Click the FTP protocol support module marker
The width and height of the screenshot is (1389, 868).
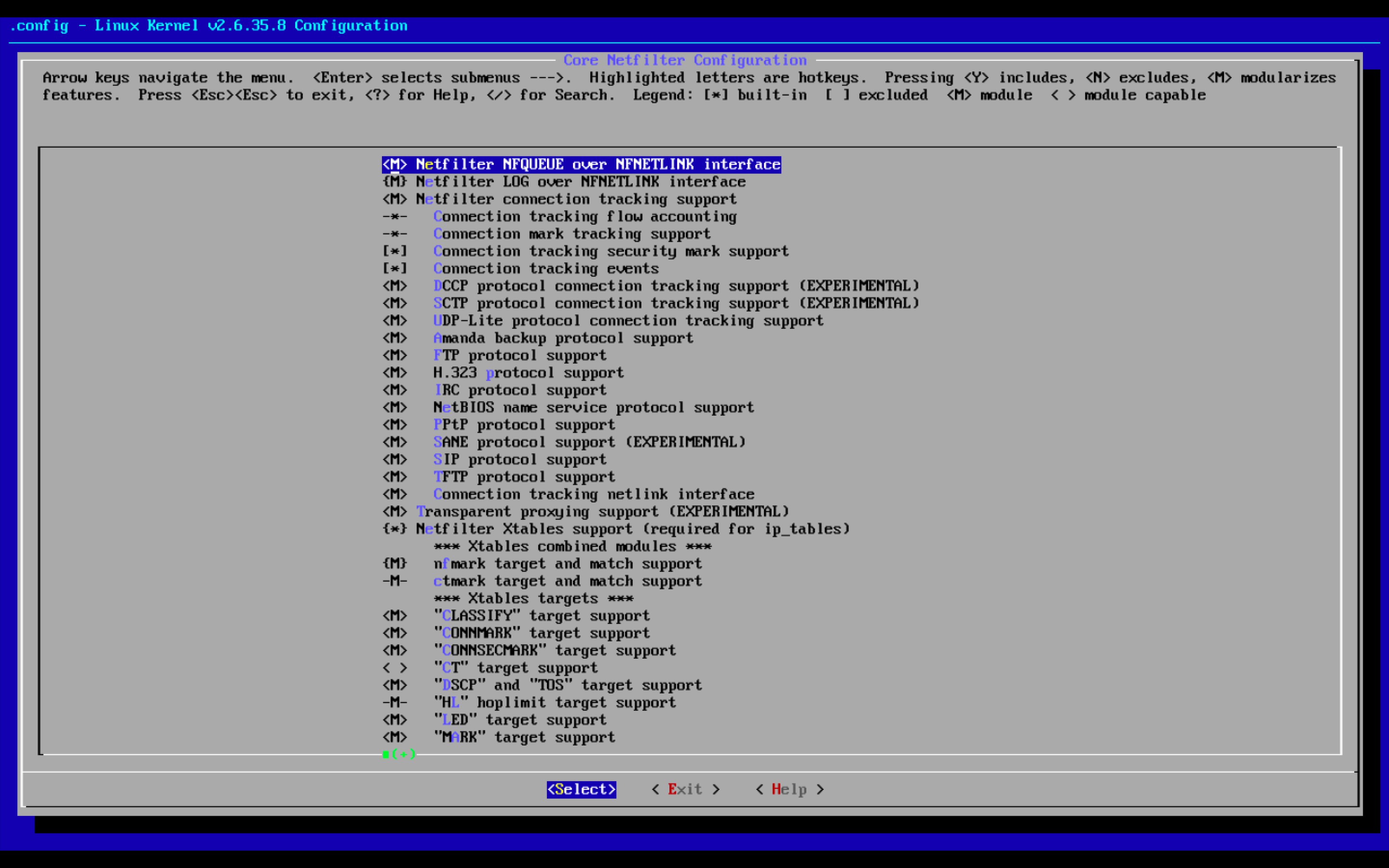click(395, 355)
